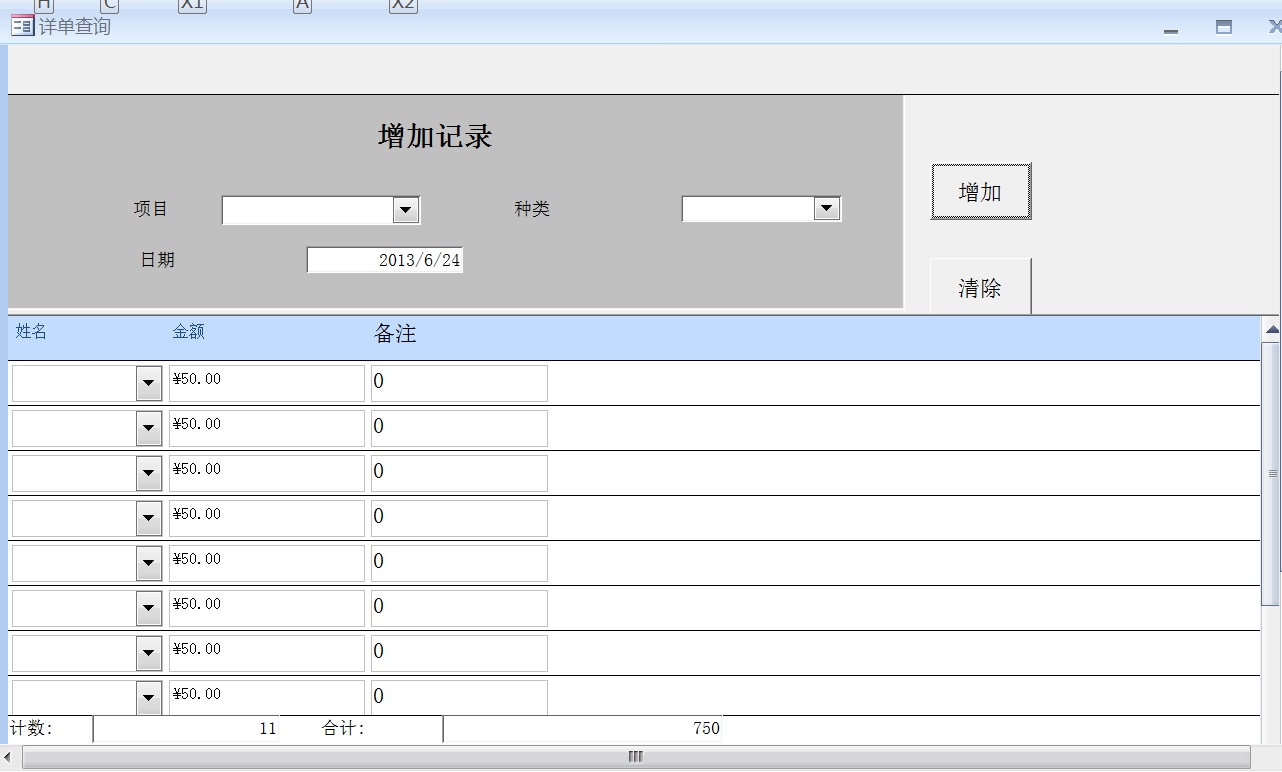1282x772 pixels.
Task: Click the vertical scrollbar up arrow
Action: click(x=1271, y=329)
